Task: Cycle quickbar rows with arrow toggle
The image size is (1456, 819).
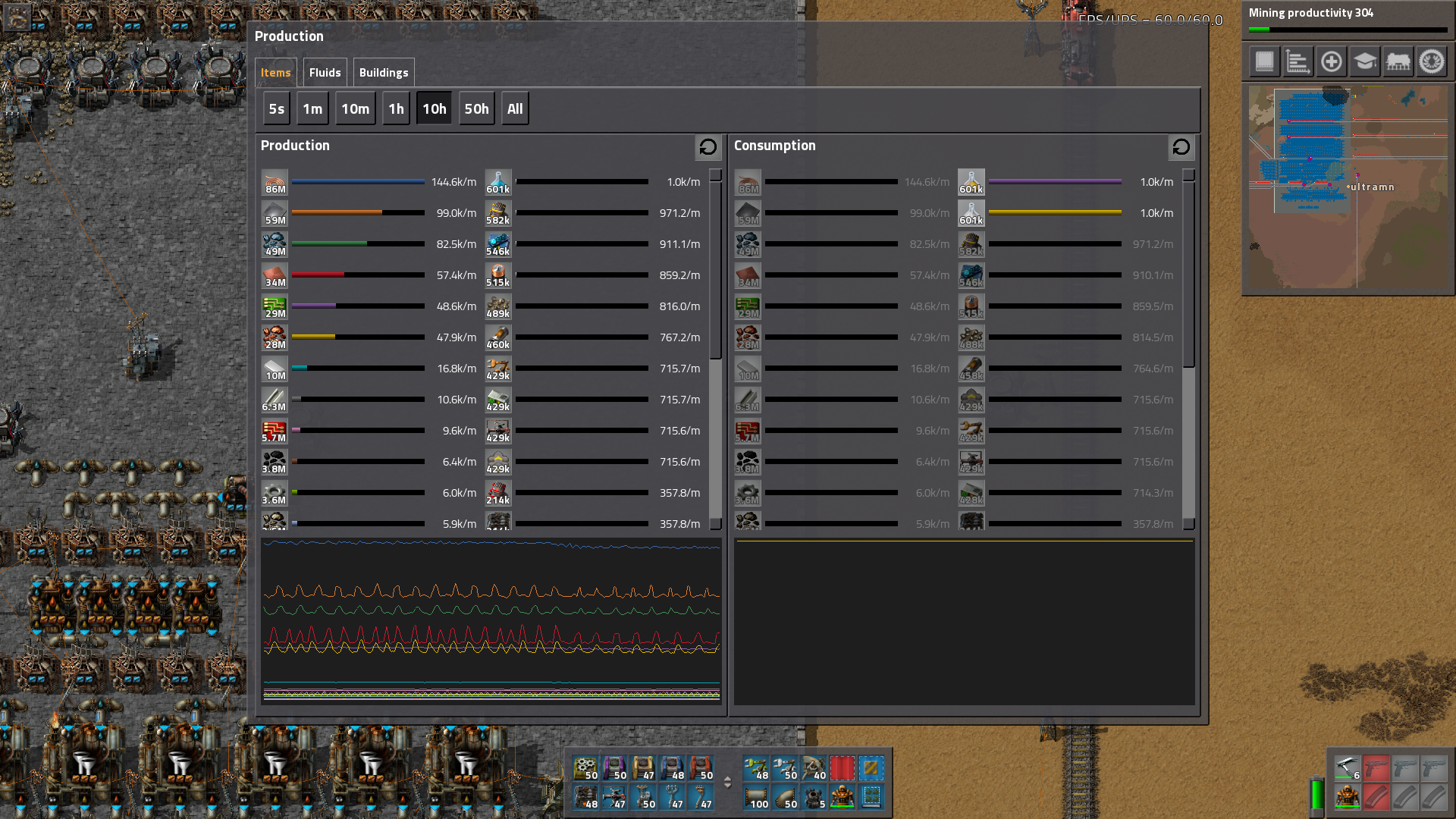Action: [x=728, y=782]
